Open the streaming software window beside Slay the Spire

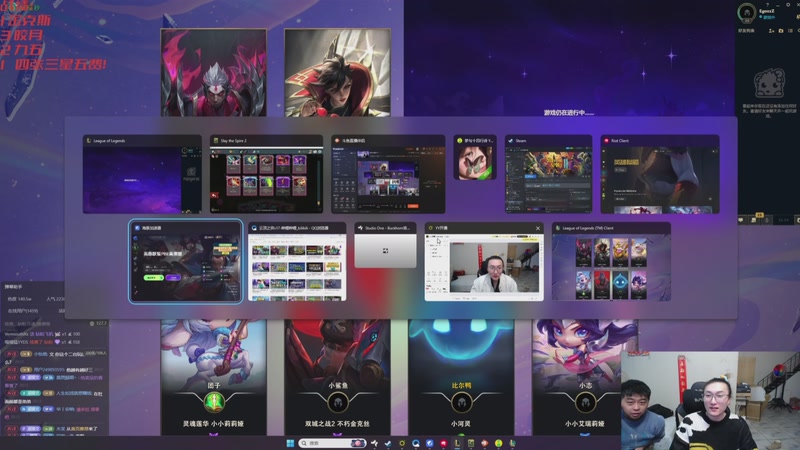[388, 174]
